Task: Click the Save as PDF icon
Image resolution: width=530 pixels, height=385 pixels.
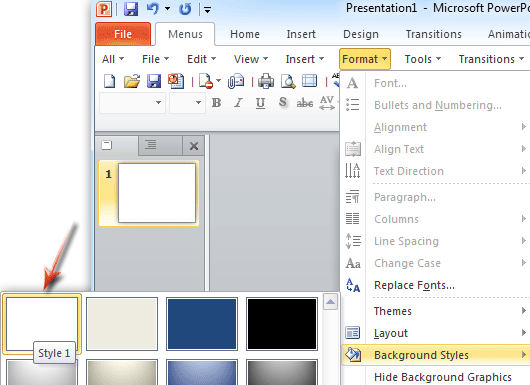Action: tap(176, 81)
